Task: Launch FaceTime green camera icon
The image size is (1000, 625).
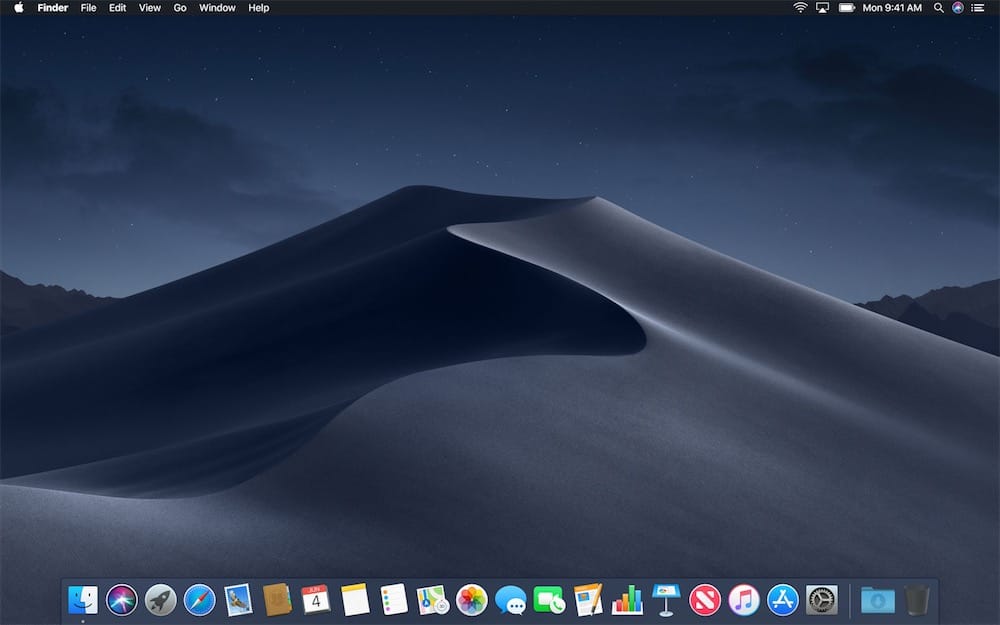Action: tap(549, 599)
